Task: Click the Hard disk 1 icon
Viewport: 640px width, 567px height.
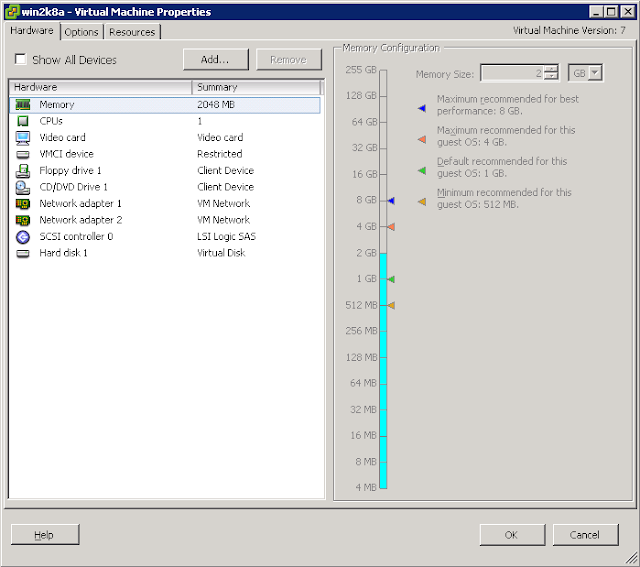Action: 23,253
